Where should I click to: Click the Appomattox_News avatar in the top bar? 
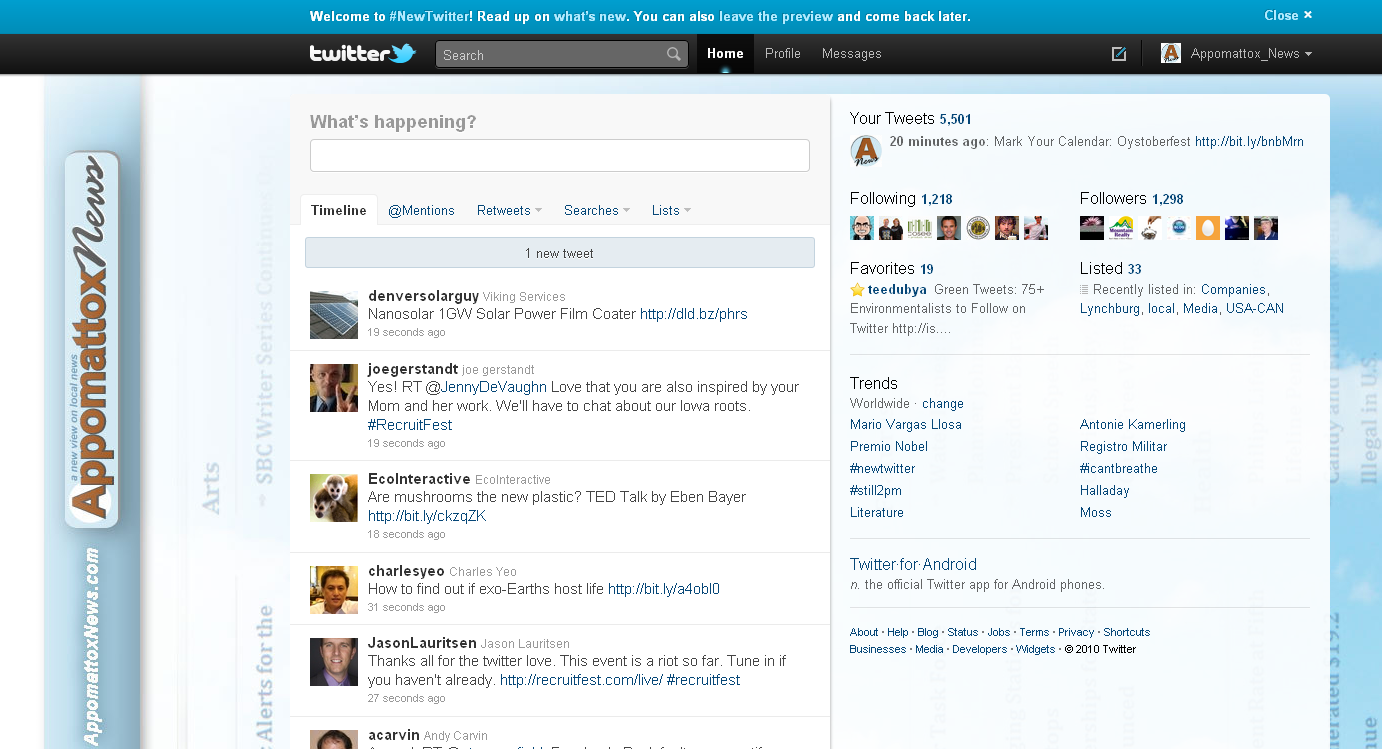(x=1171, y=54)
